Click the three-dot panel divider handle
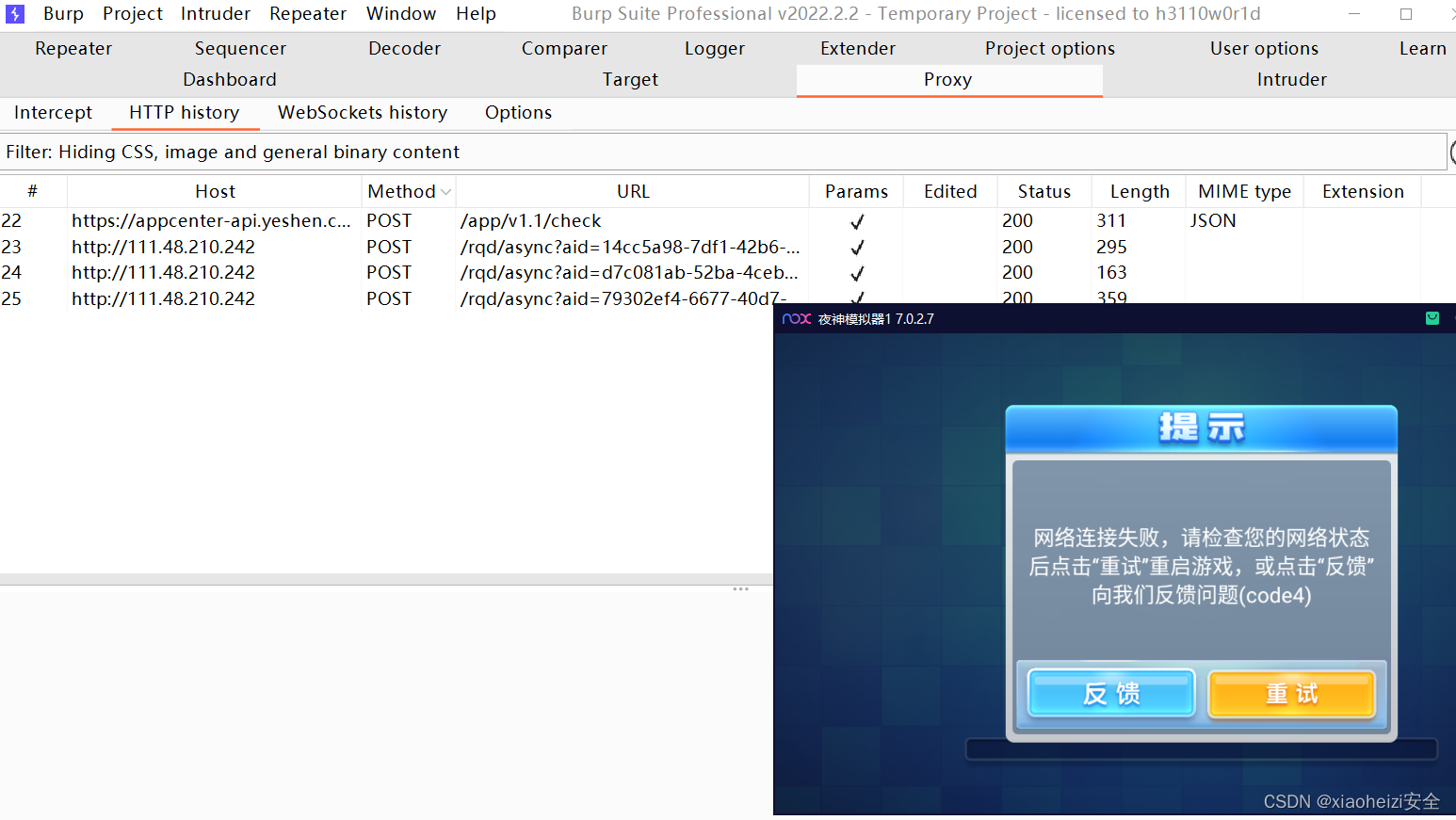Screen dimensions: 1456x820 [x=741, y=589]
